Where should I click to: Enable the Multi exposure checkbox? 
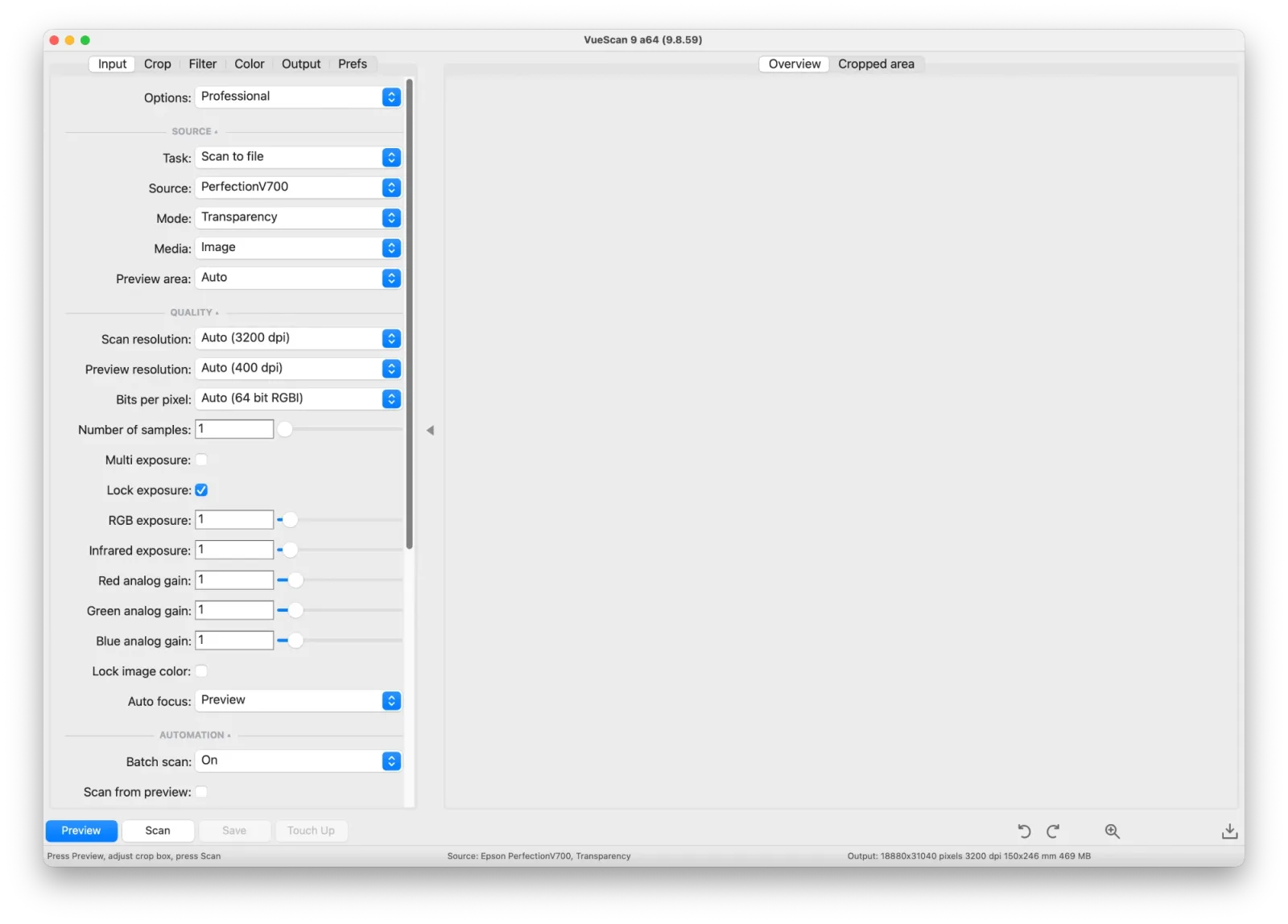pos(201,460)
